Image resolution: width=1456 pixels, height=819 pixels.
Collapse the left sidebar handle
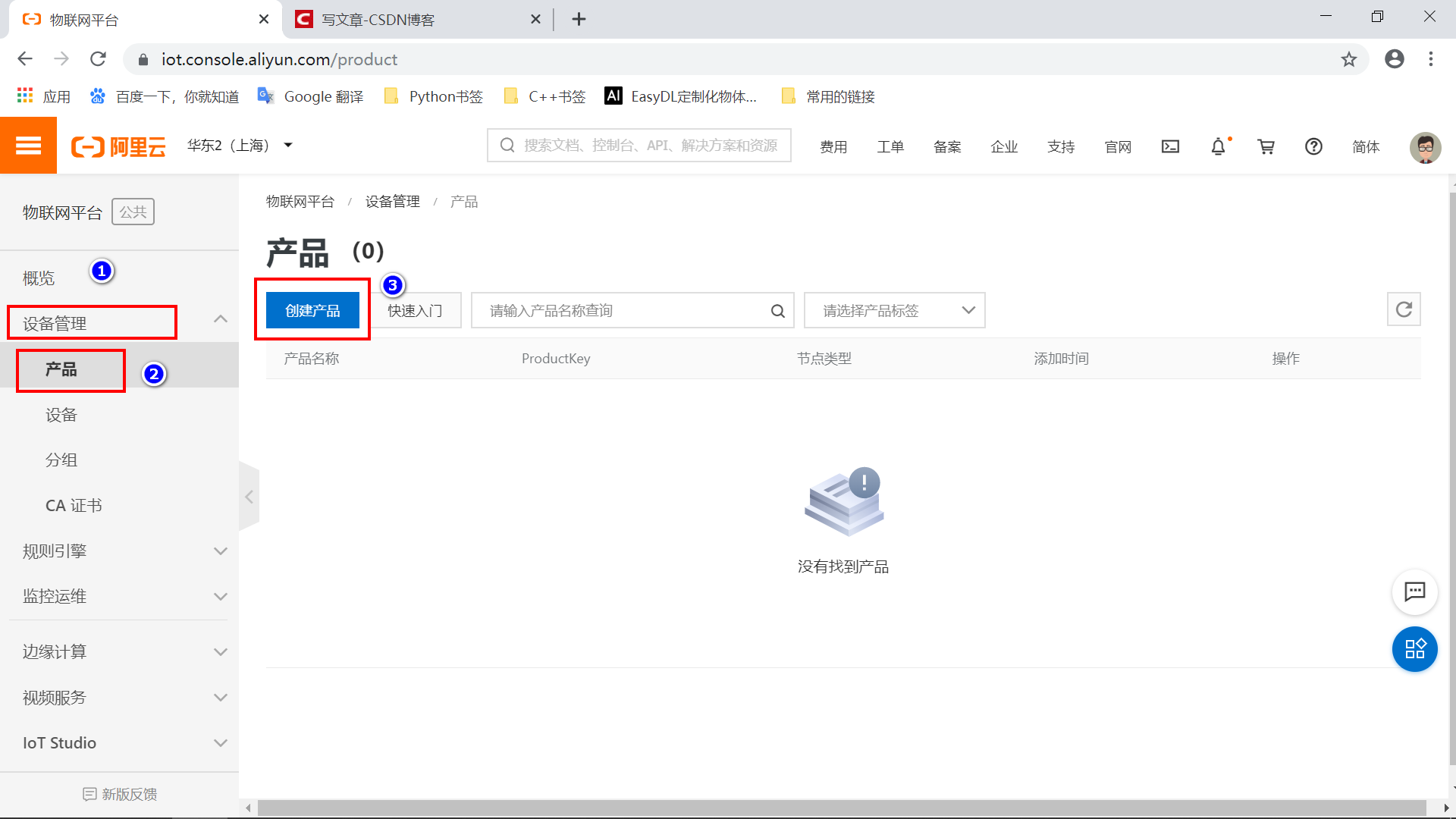(x=249, y=497)
